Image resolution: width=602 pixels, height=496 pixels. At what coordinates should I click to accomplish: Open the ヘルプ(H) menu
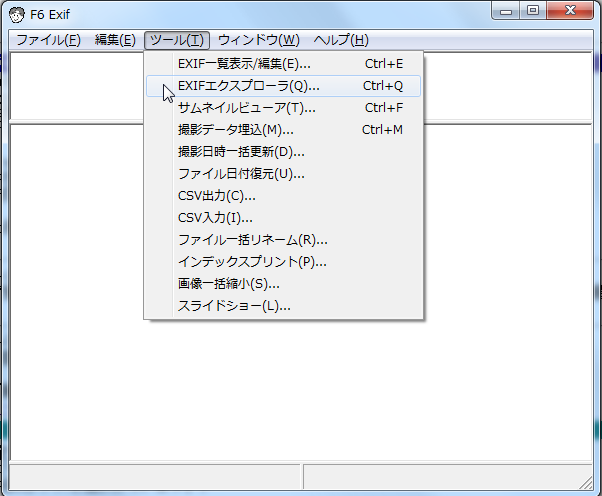(341, 40)
